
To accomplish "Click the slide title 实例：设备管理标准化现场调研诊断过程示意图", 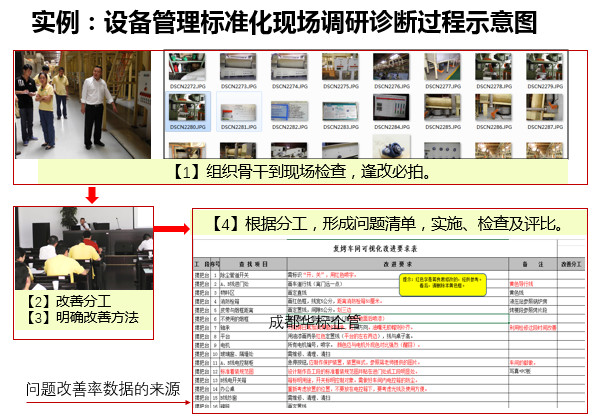I will (x=284, y=22).
